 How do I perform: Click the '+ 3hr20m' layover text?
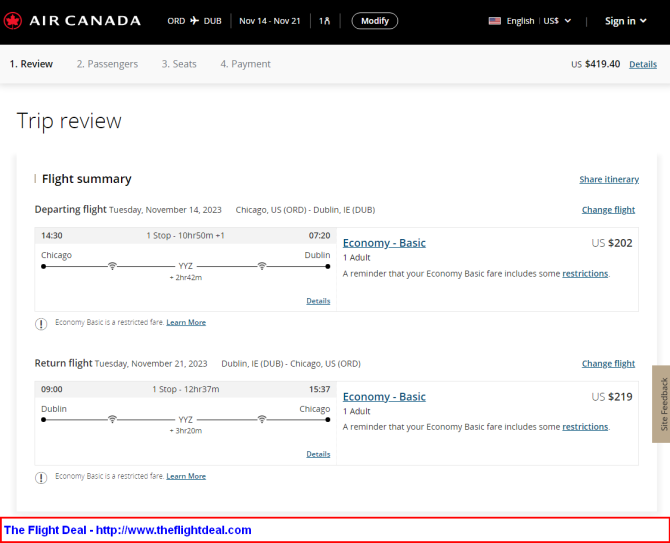point(185,431)
